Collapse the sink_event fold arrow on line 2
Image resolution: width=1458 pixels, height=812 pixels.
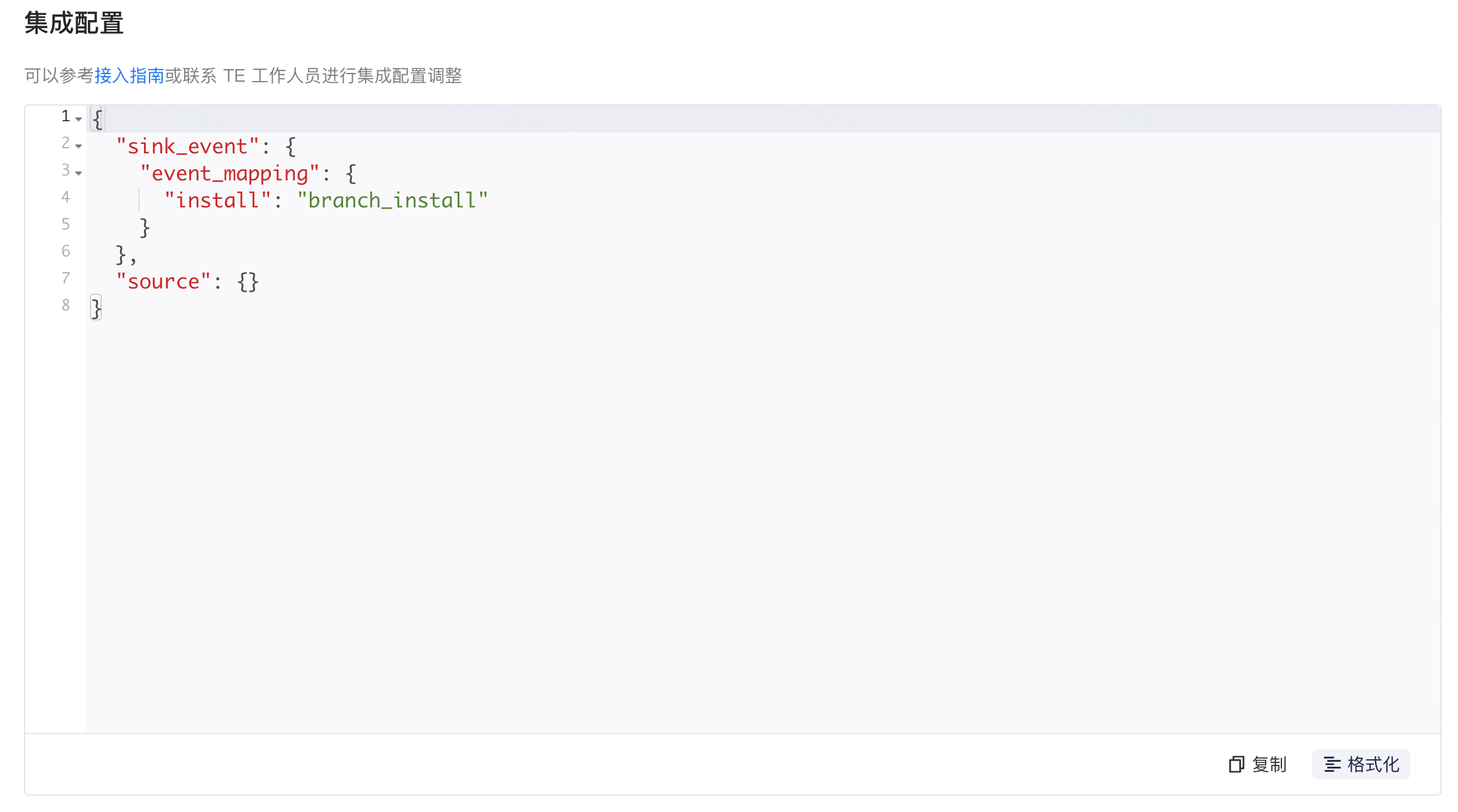point(79,146)
